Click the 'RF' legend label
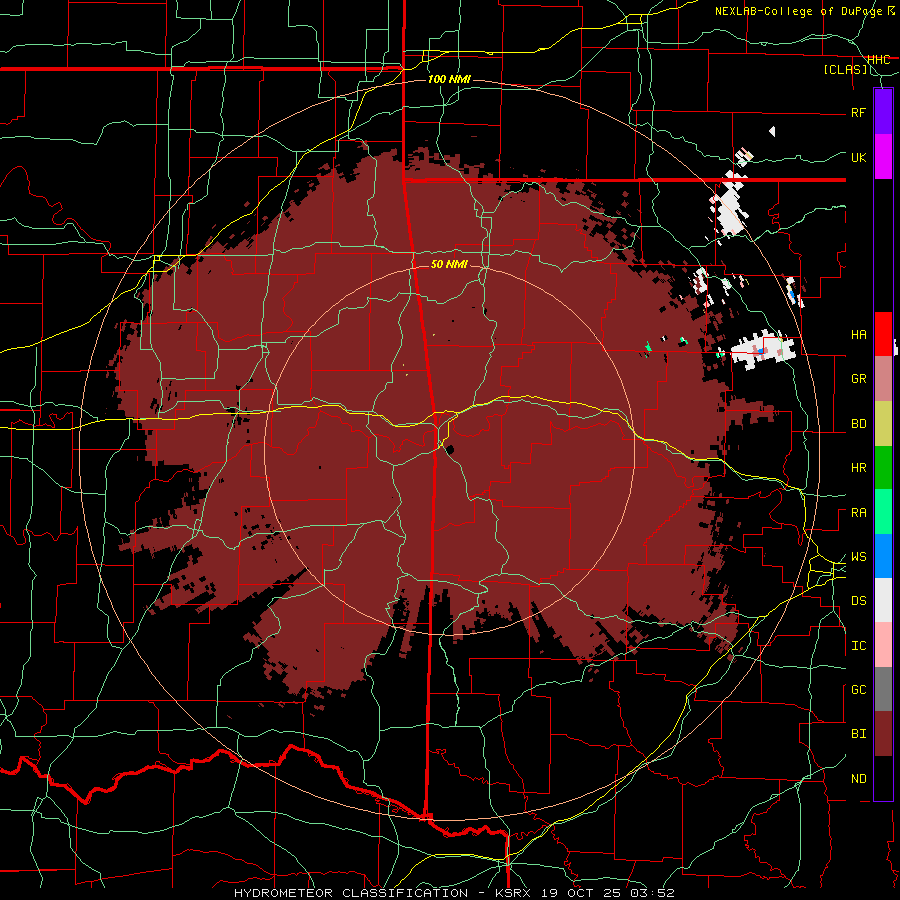This screenshot has width=900, height=900. click(858, 112)
